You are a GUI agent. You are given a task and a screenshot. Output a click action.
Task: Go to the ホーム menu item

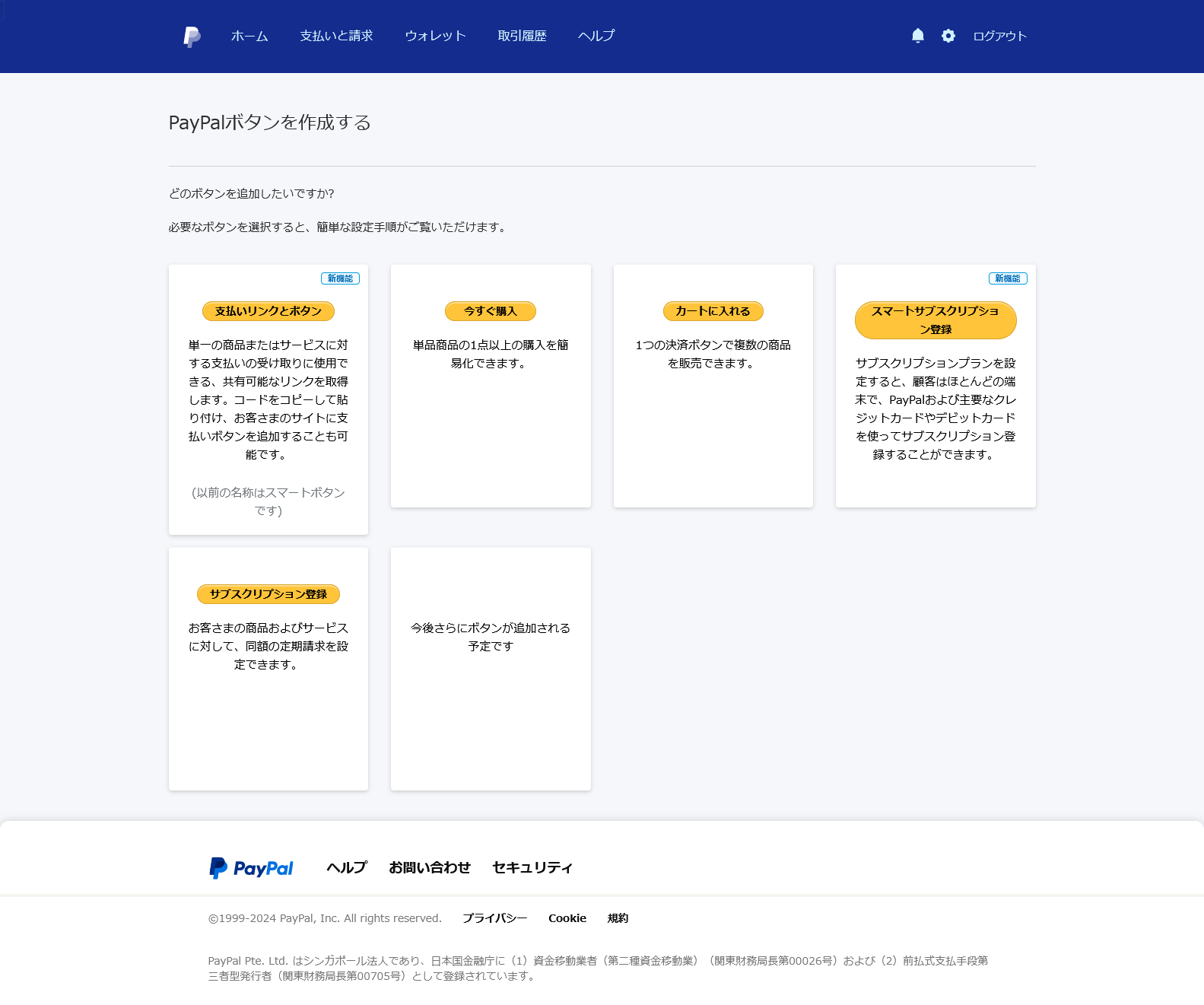tap(249, 36)
